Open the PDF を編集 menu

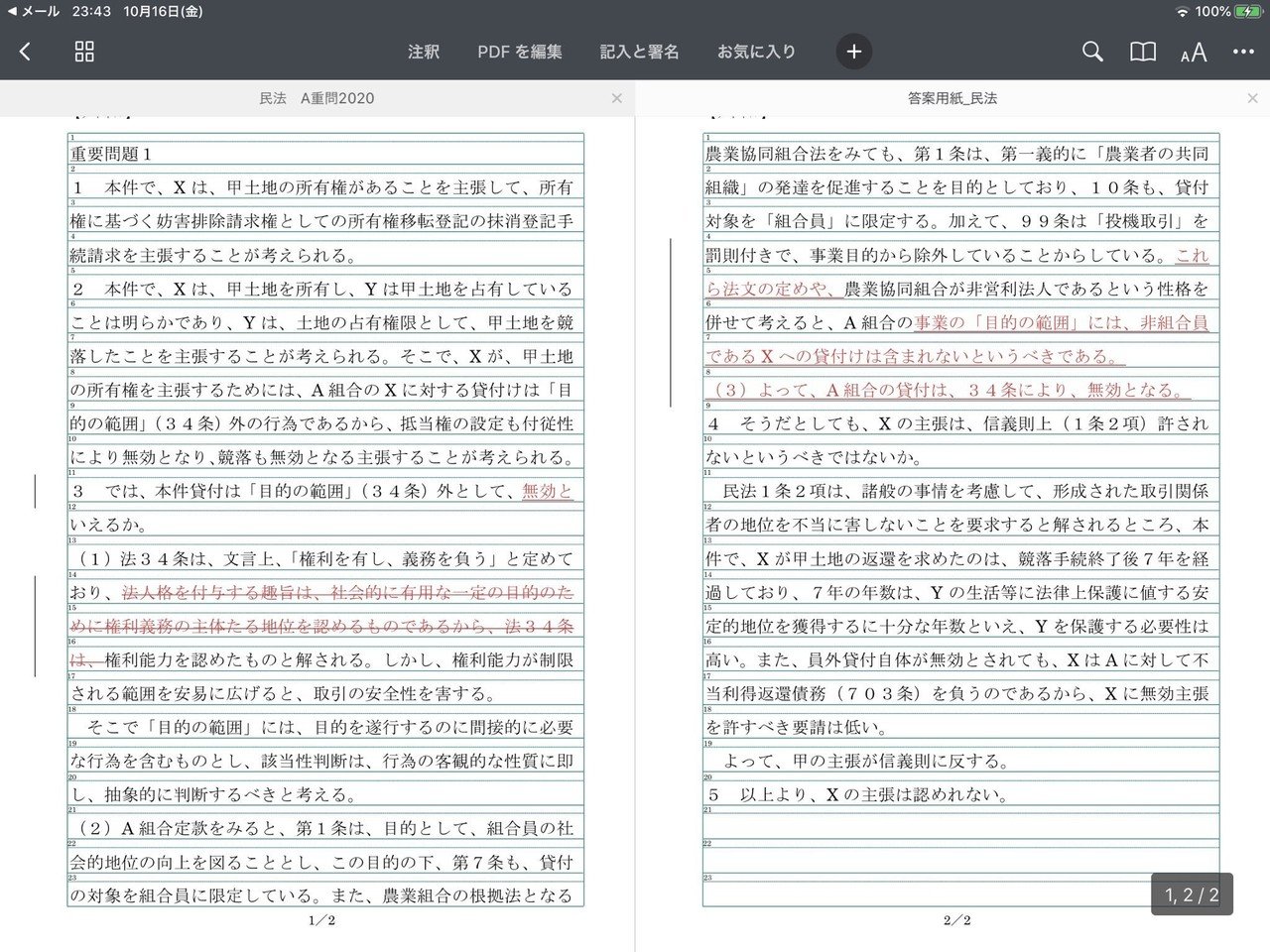pyautogui.click(x=520, y=52)
